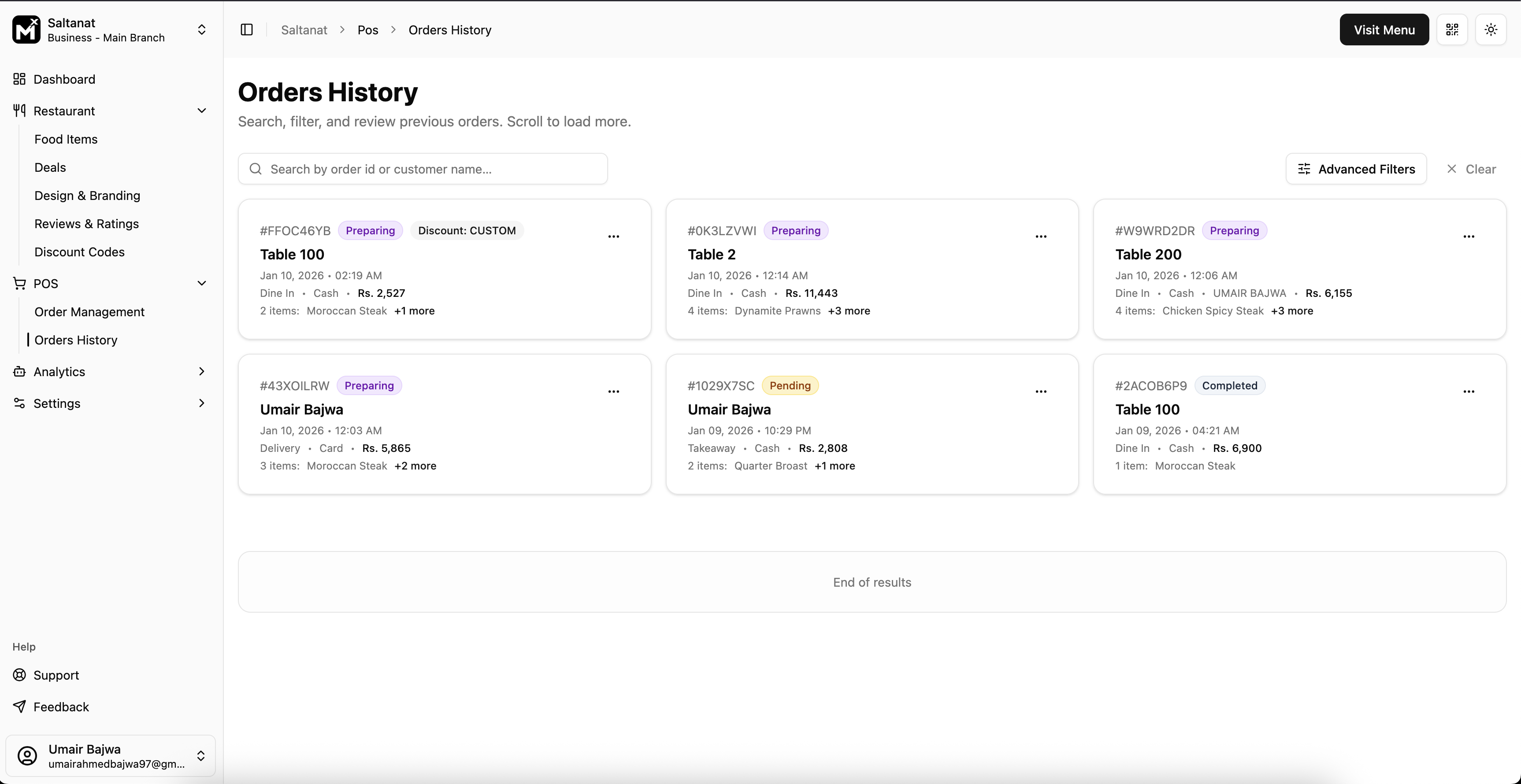Open options menu on order #FFOC46YB

point(613,236)
